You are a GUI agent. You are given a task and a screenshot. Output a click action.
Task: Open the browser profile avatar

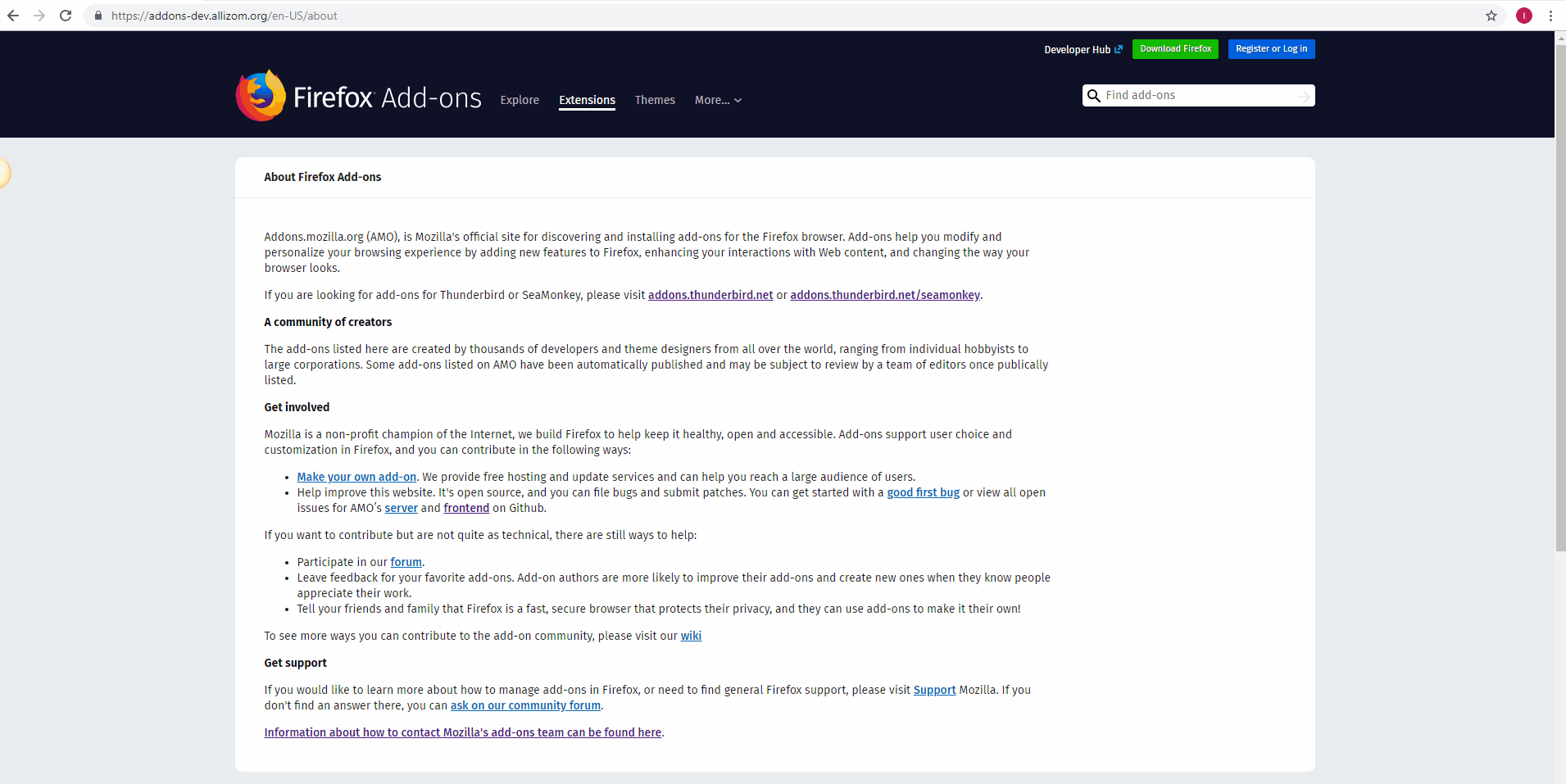(1524, 16)
